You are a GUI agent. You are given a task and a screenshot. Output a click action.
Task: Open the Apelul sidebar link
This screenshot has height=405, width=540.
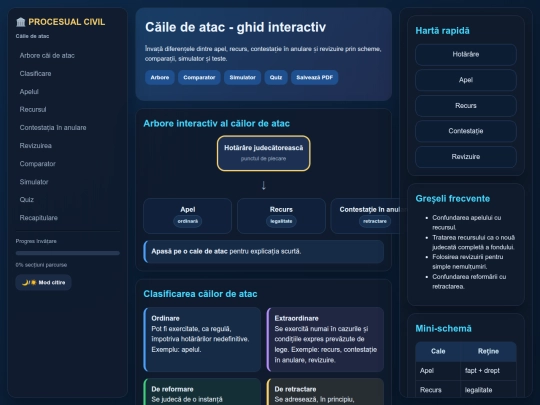[x=29, y=92]
